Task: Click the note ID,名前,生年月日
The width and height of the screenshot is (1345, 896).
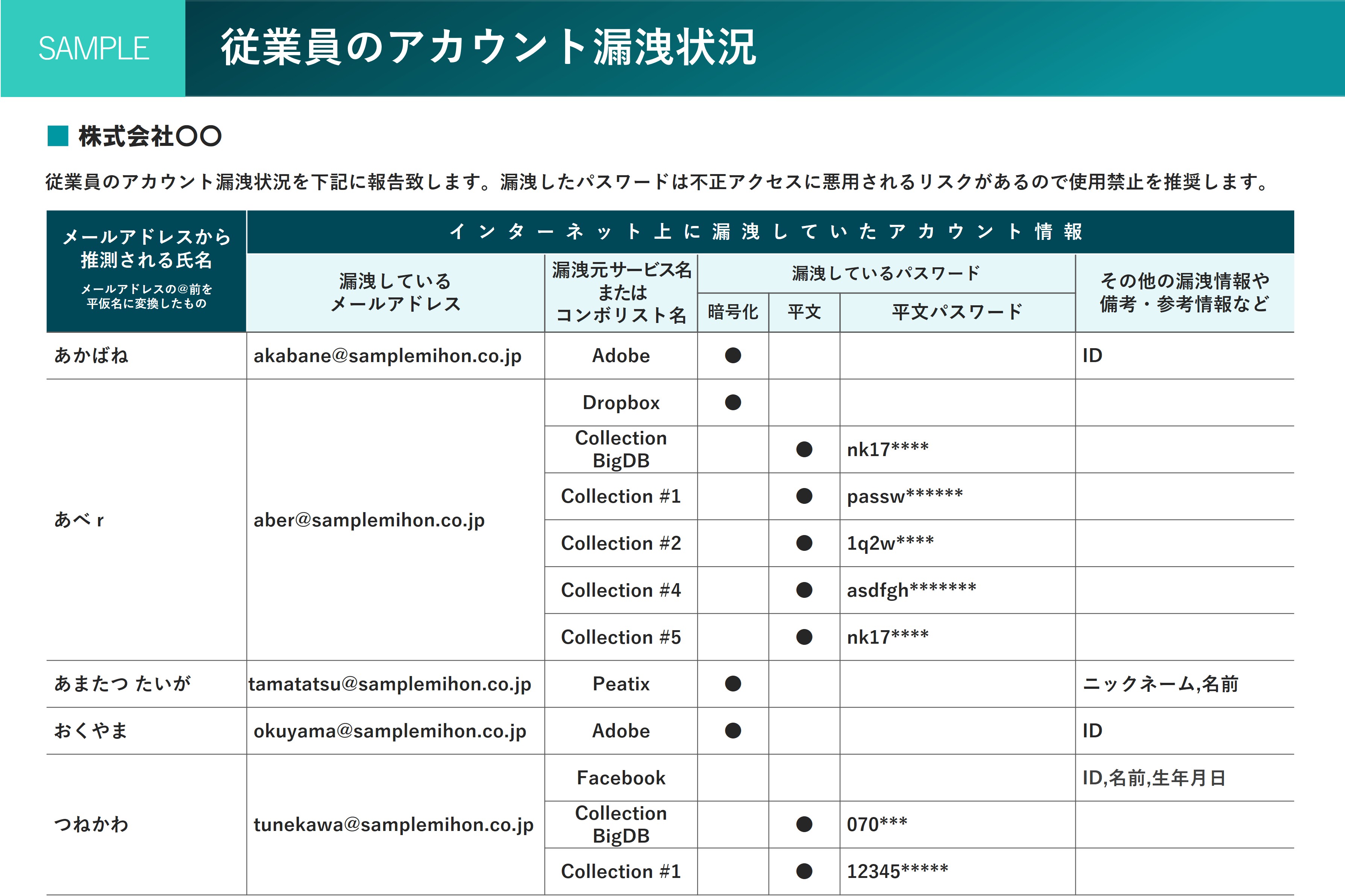Action: tap(1154, 778)
